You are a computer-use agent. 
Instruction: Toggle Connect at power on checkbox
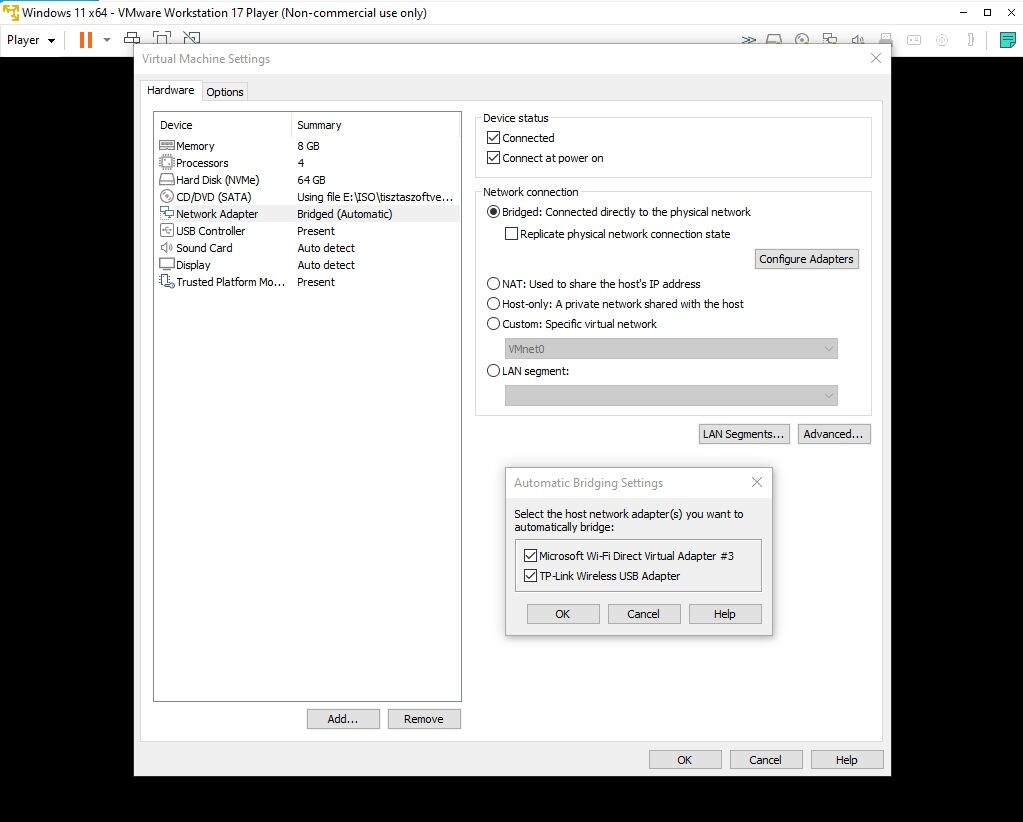tap(493, 158)
